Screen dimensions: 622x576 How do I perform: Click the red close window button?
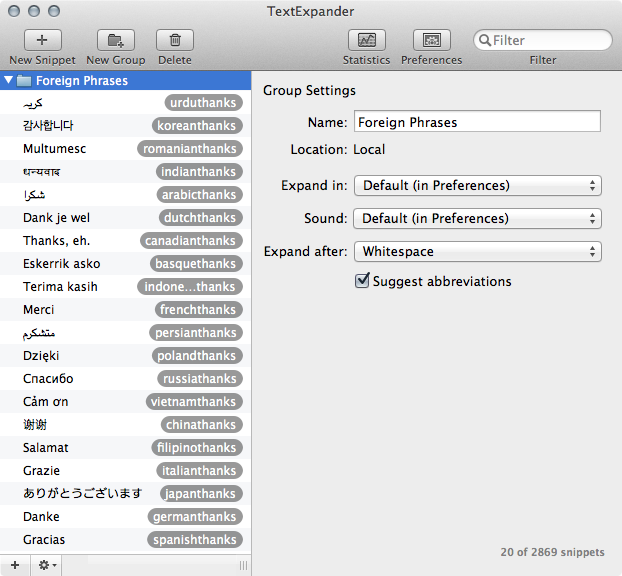click(14, 11)
